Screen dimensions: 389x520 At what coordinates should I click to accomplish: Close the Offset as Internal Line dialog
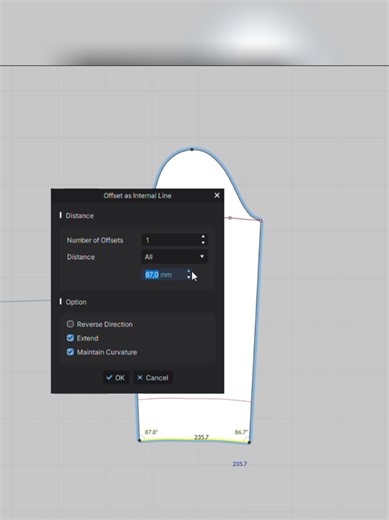[217, 195]
